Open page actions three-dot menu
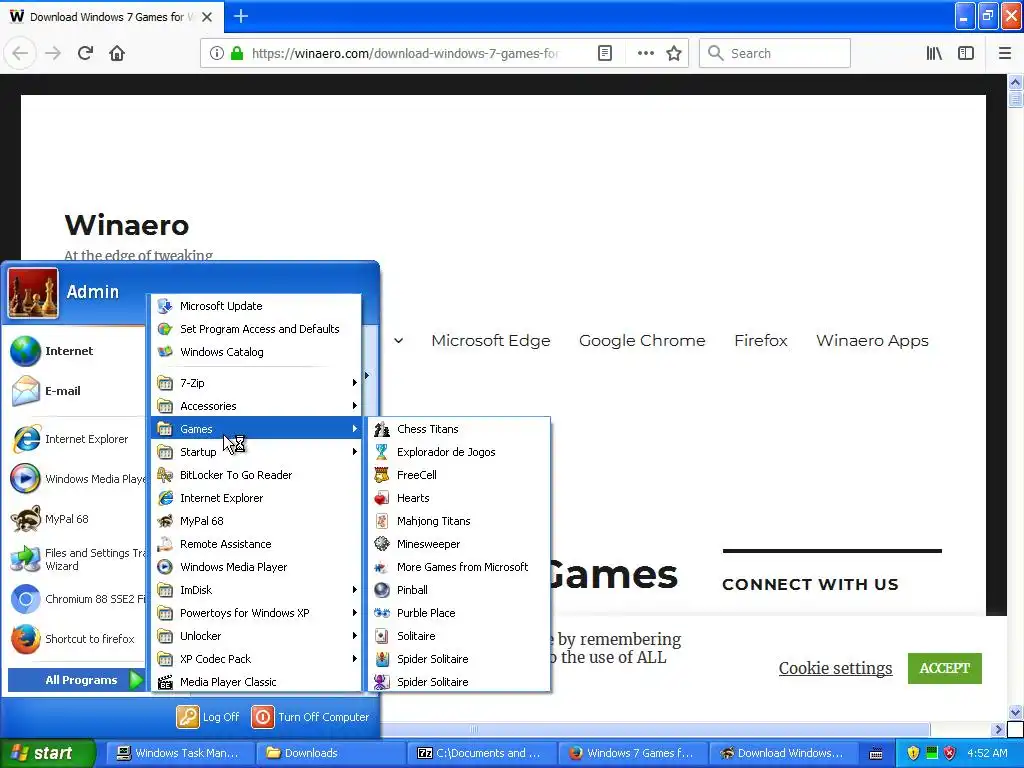 point(645,53)
